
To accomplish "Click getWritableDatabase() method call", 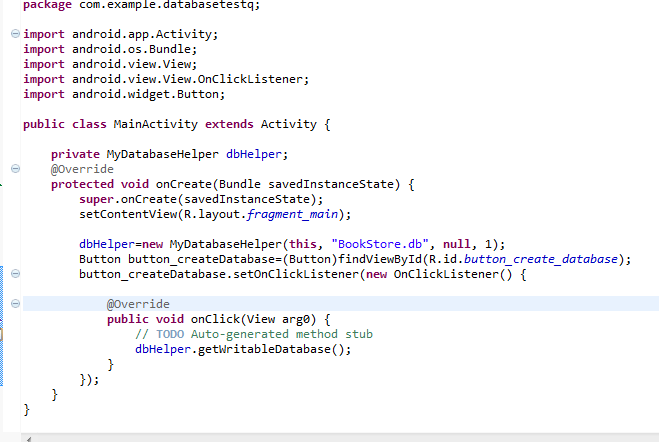I will 271,349.
